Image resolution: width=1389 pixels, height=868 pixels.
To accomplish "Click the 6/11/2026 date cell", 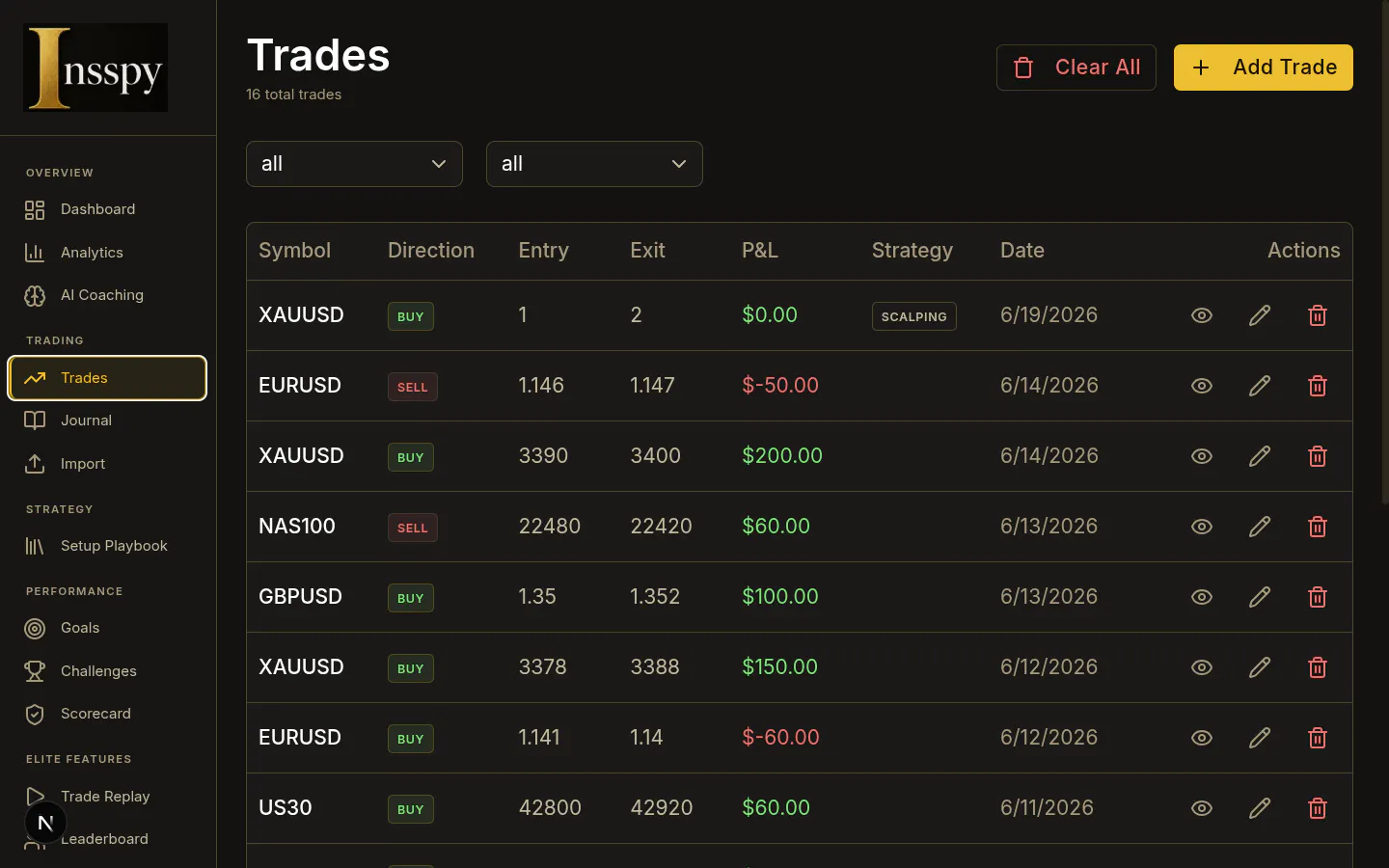I will point(1048,808).
